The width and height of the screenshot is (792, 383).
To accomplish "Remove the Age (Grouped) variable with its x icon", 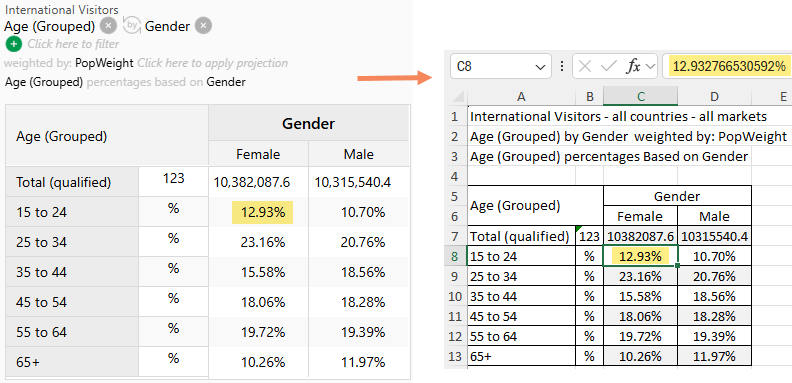I will pyautogui.click(x=108, y=26).
